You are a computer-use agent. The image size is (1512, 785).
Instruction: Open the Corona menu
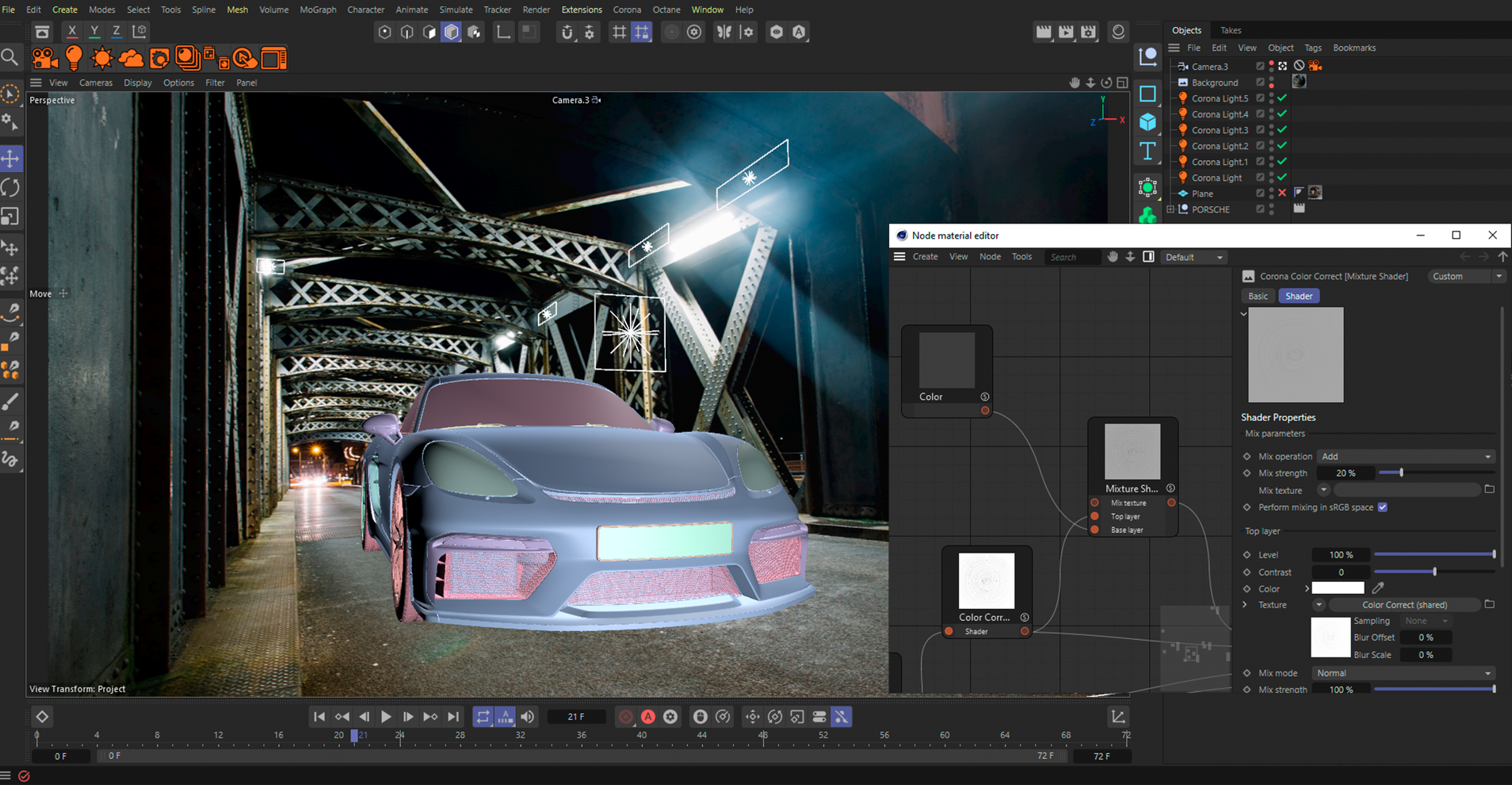tap(627, 10)
